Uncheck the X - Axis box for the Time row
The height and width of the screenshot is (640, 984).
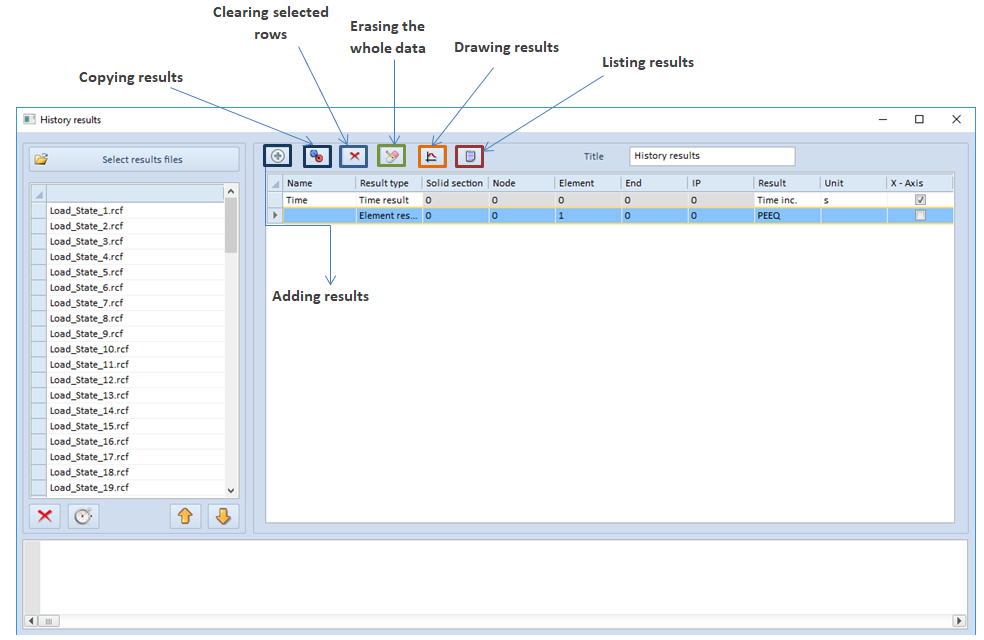[x=920, y=200]
